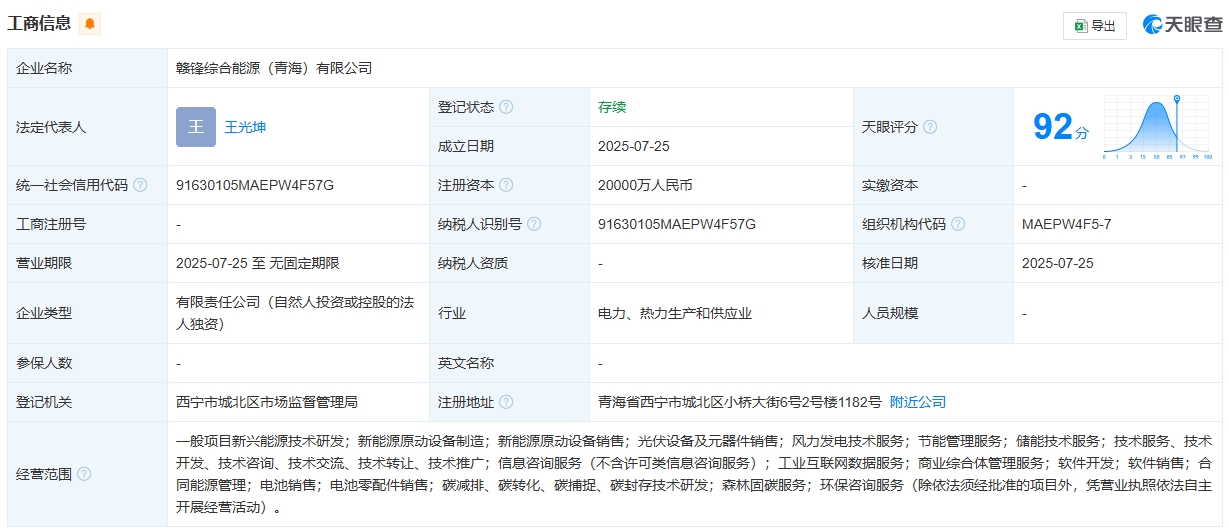The image size is (1229, 532).
Task: Click the orange bell icon beside 工商信息
Action: (90, 24)
